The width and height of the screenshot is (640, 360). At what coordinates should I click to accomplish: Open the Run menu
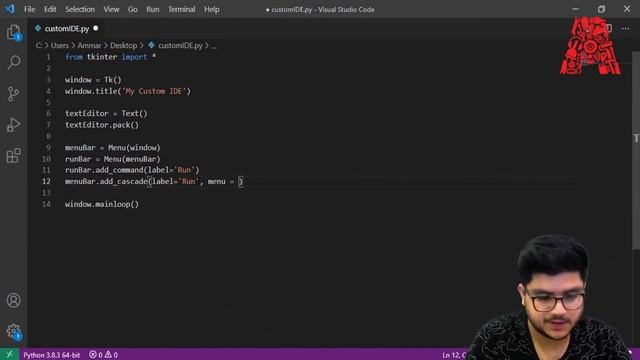pyautogui.click(x=153, y=9)
